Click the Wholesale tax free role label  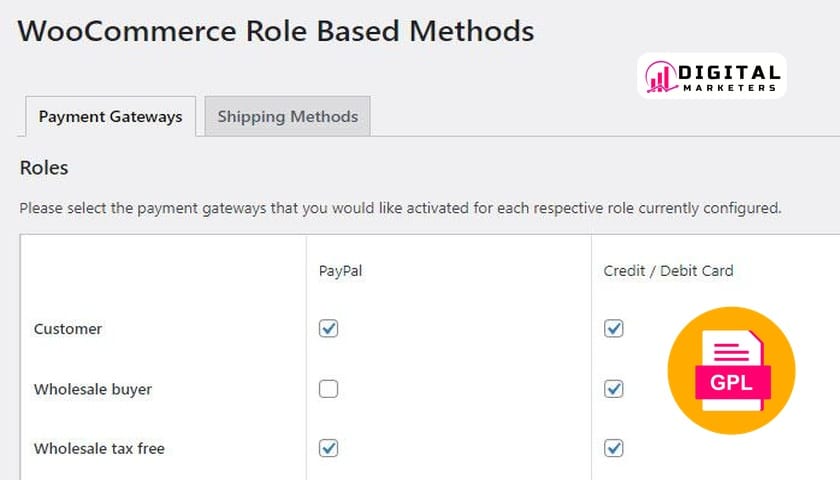click(x=99, y=448)
